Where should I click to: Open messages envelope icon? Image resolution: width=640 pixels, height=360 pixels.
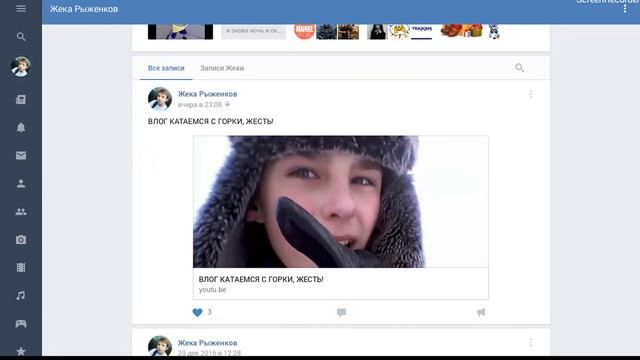[x=21, y=156]
